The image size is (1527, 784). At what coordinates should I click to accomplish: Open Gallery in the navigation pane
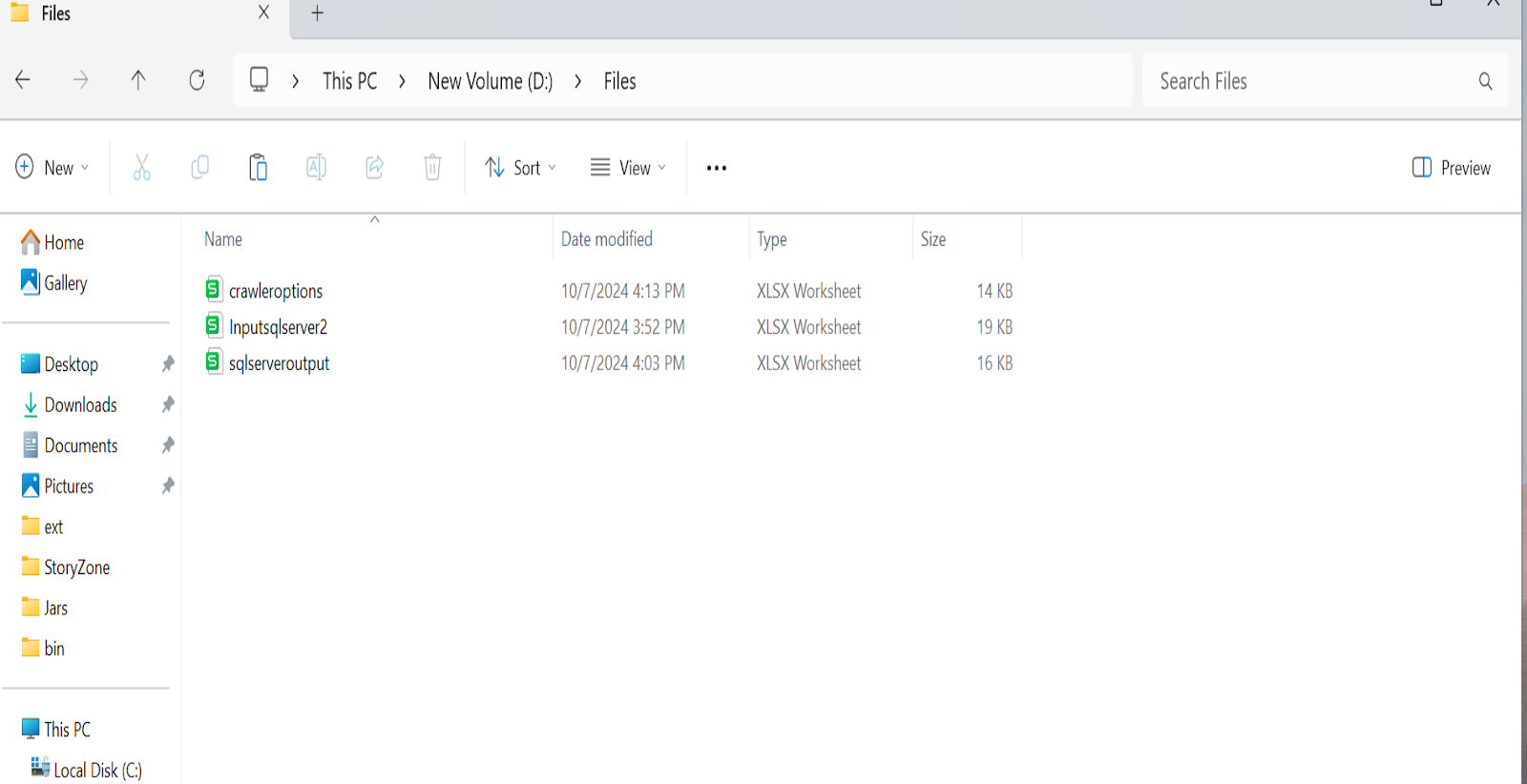54,282
